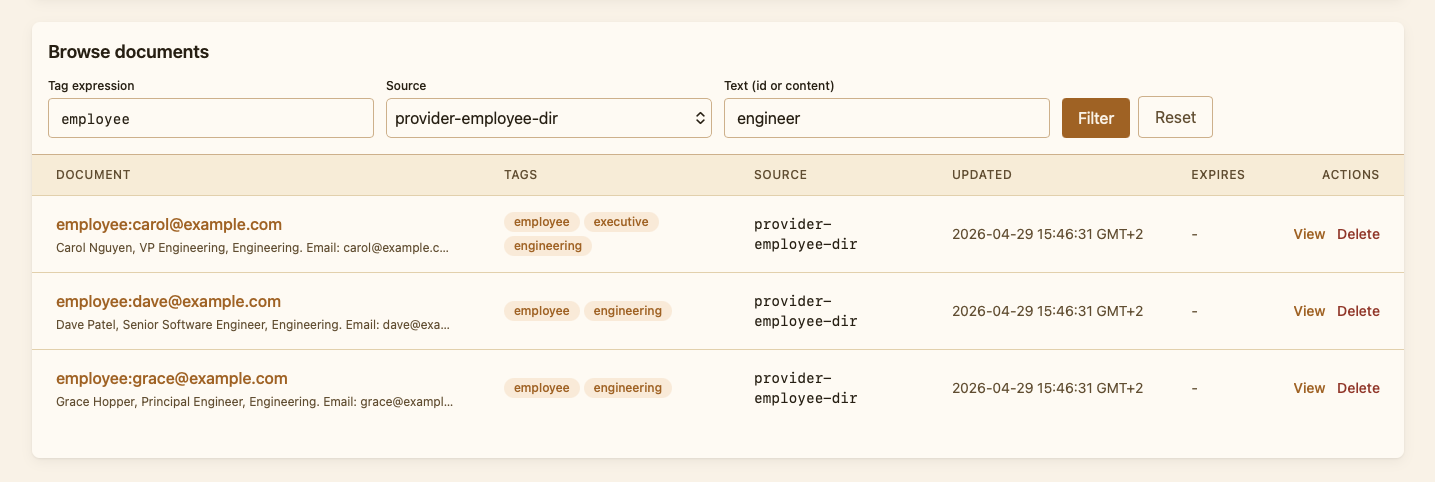1435x482 pixels.
Task: Delete the carol@example.com document
Action: pos(1358,234)
